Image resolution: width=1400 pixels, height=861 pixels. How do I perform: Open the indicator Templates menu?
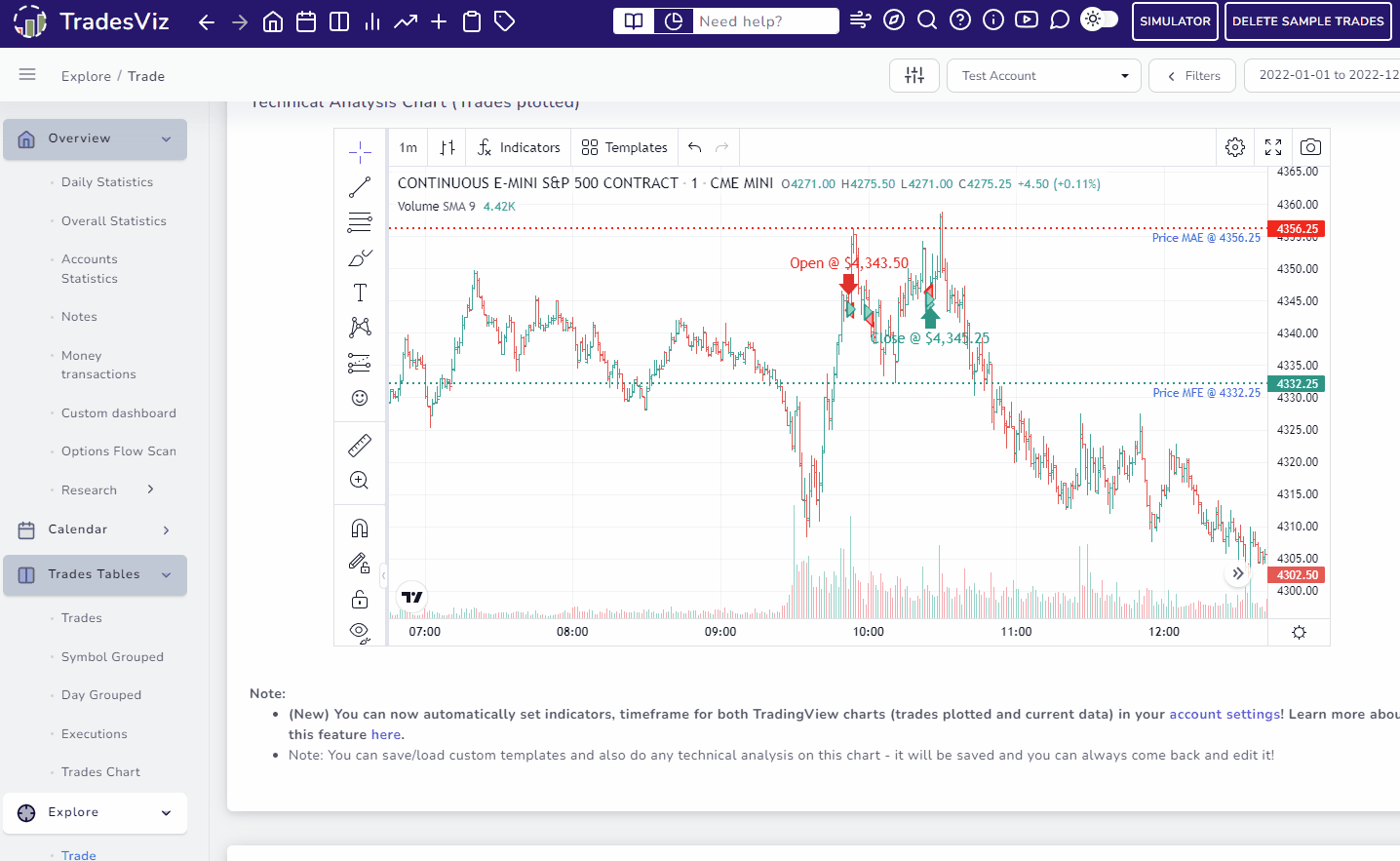coord(625,147)
